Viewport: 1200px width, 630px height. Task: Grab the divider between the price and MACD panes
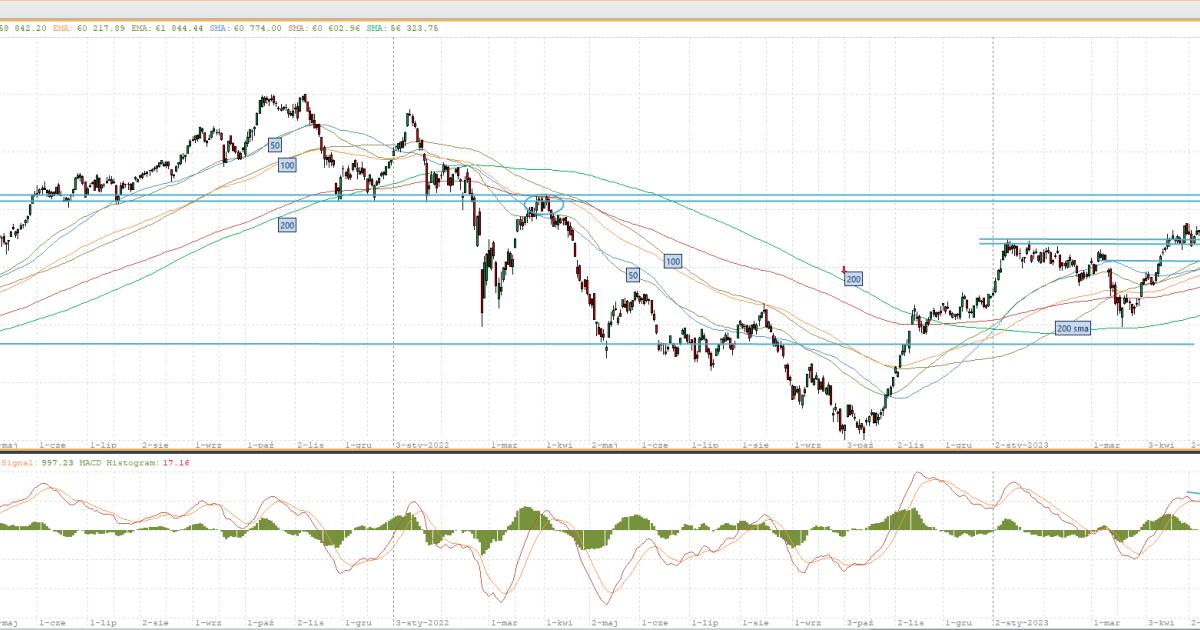(x=600, y=450)
